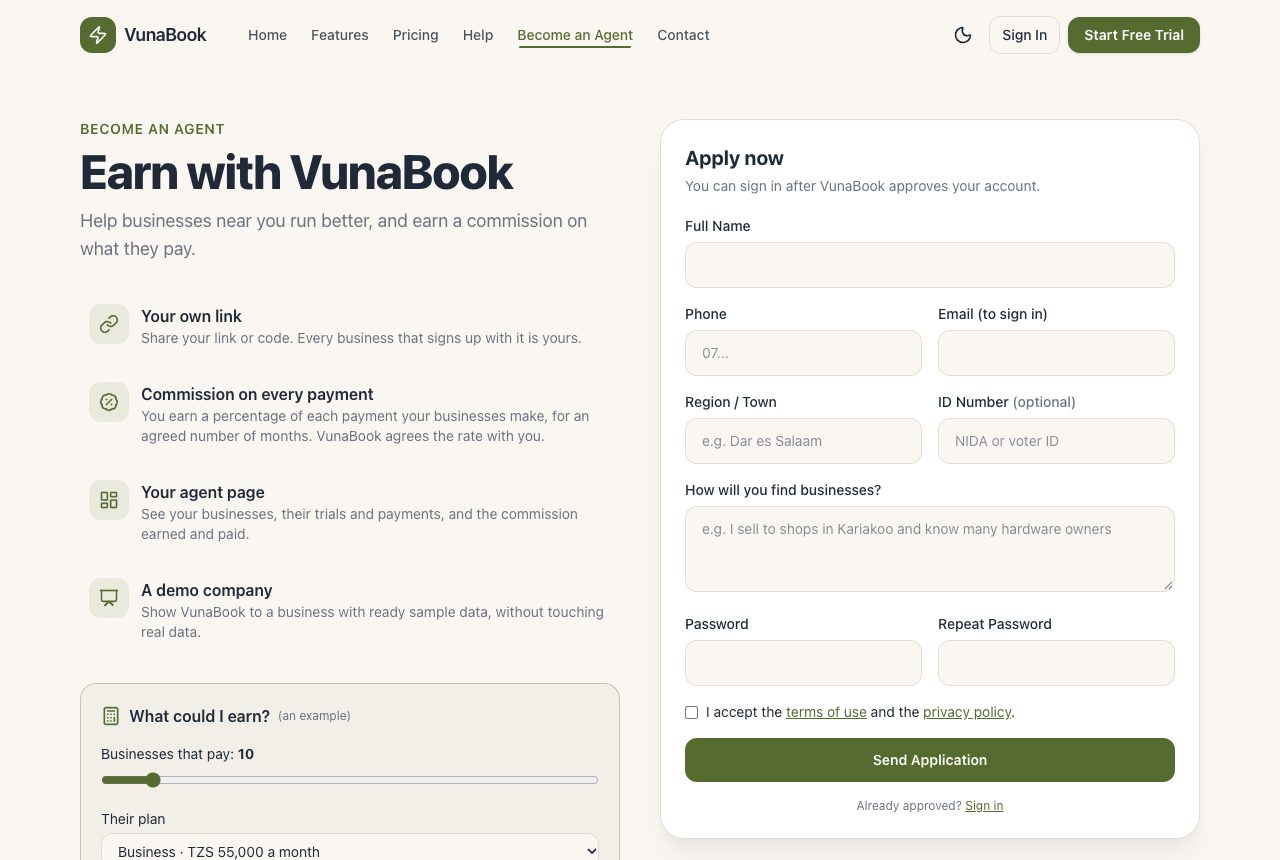The image size is (1280, 860).
Task: Click the Region / Town input
Action: pos(803,441)
